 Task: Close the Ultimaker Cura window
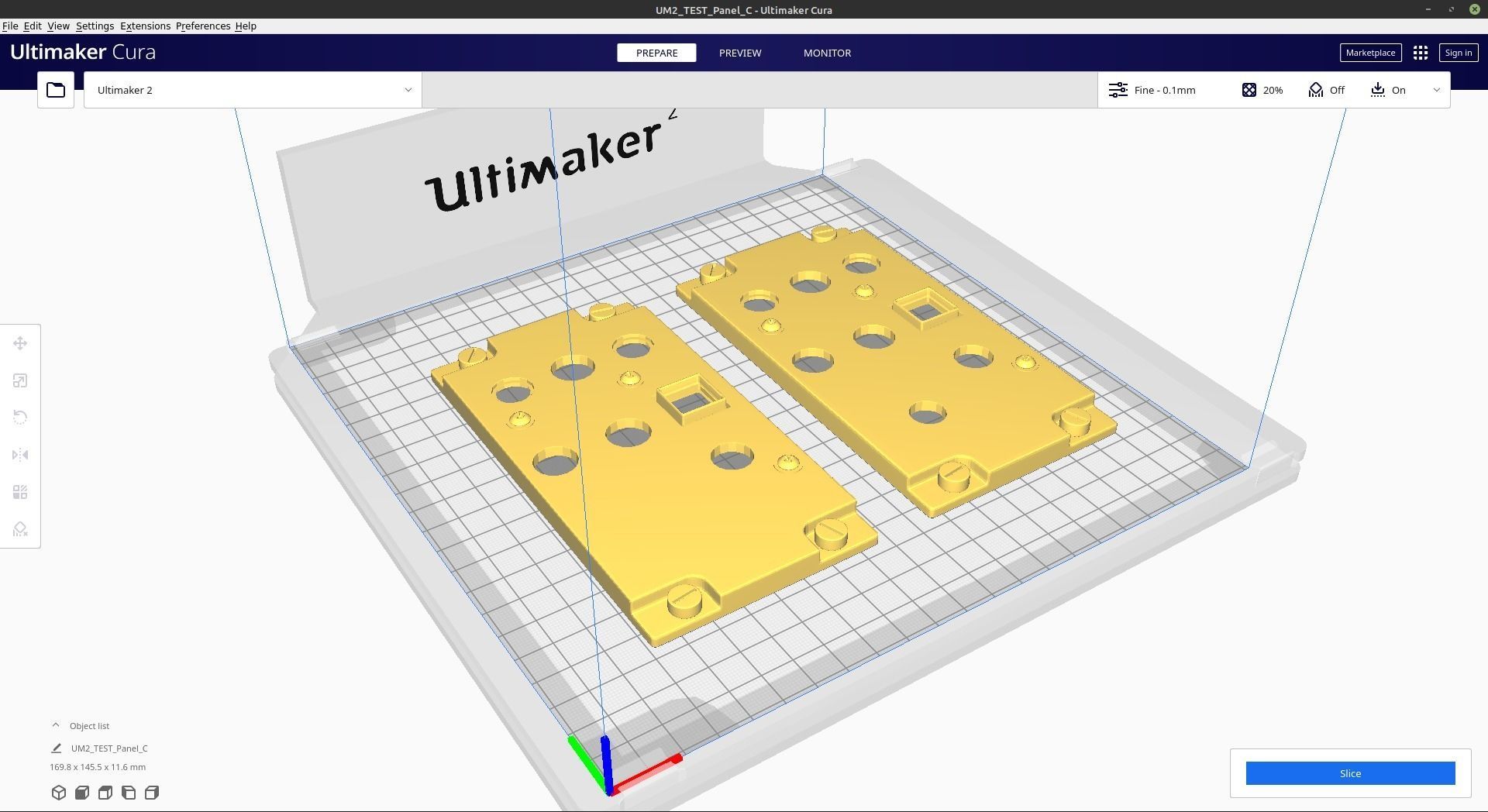click(1475, 9)
